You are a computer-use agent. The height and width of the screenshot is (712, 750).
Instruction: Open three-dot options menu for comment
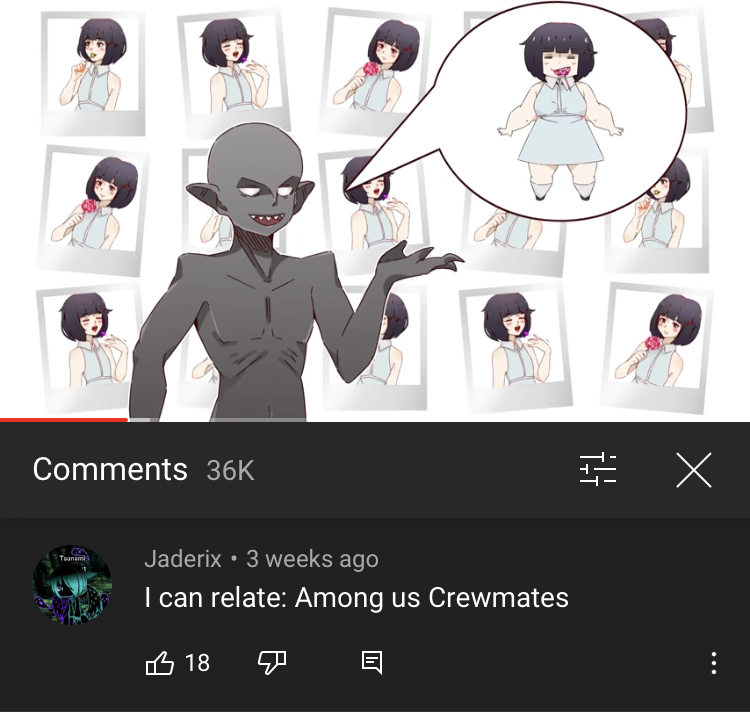tap(713, 663)
